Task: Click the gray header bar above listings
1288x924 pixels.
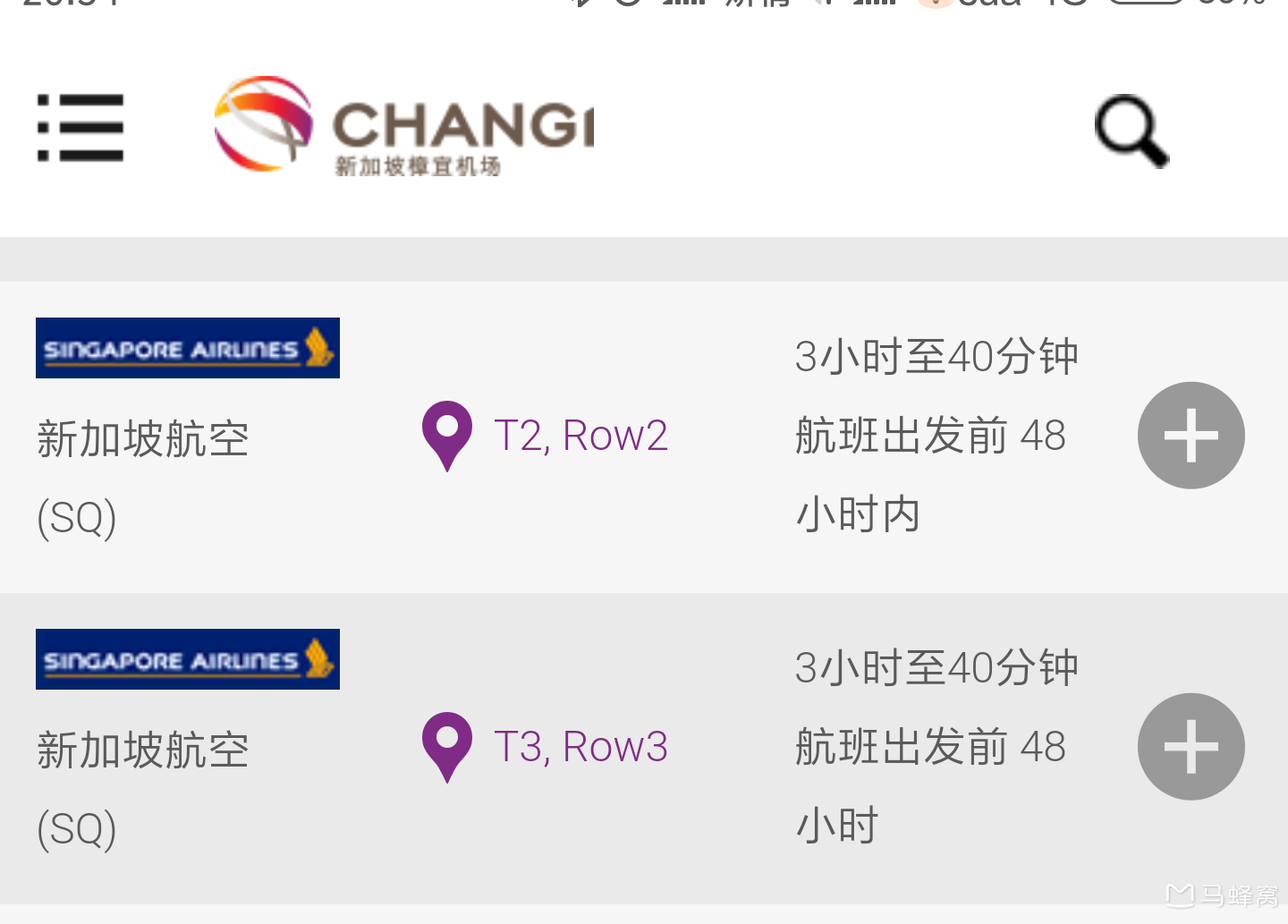Action: 644,259
